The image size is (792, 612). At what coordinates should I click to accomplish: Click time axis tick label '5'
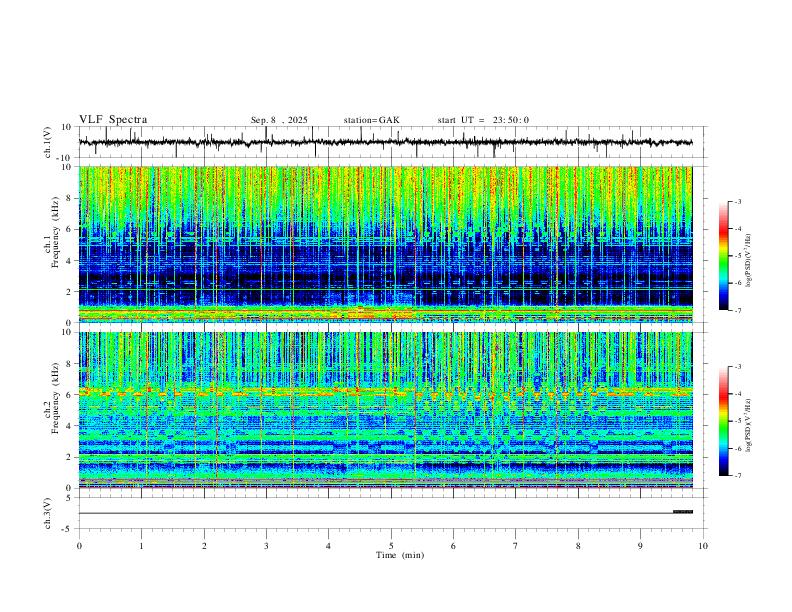[391, 546]
